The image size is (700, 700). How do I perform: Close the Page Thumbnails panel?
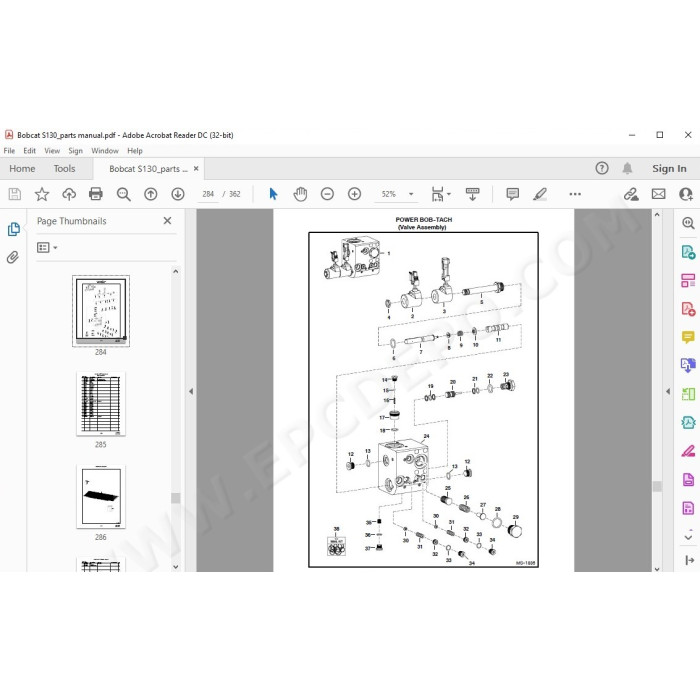coord(167,221)
